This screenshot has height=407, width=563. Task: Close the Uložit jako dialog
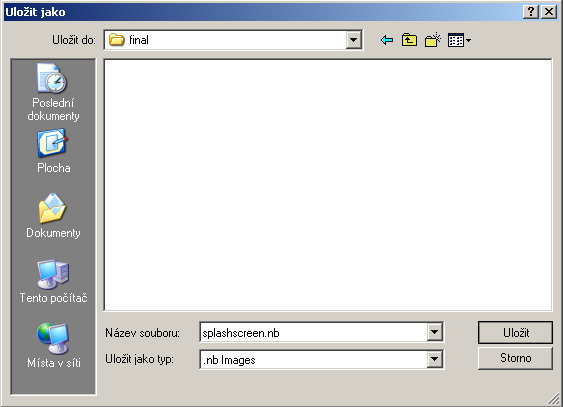click(x=549, y=12)
